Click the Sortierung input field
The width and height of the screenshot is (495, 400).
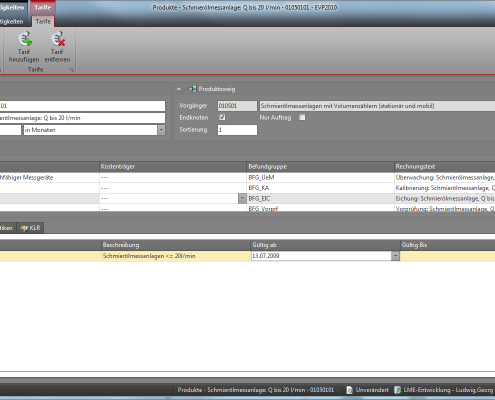pos(237,130)
